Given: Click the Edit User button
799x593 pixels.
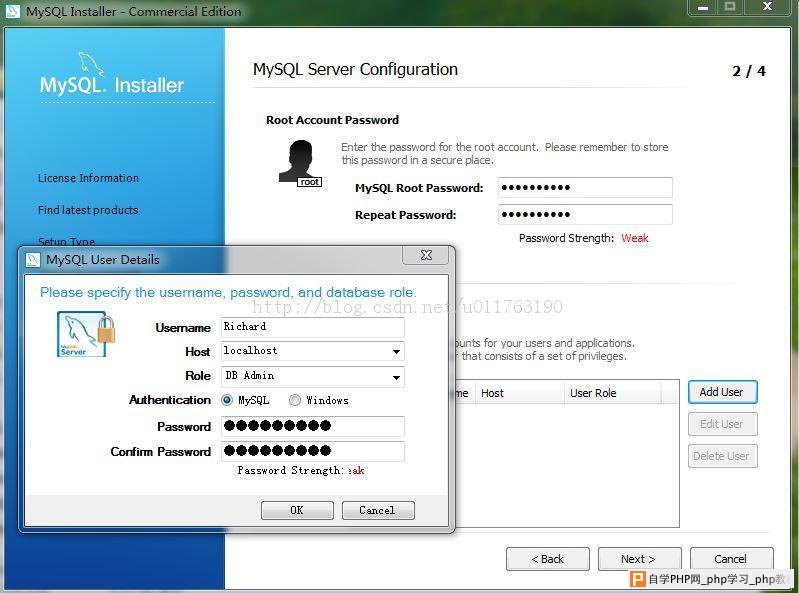Looking at the screenshot, I should pos(723,424).
